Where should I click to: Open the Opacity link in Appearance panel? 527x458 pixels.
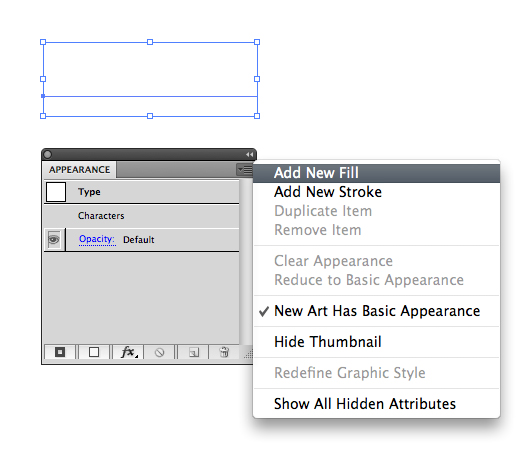(x=97, y=239)
